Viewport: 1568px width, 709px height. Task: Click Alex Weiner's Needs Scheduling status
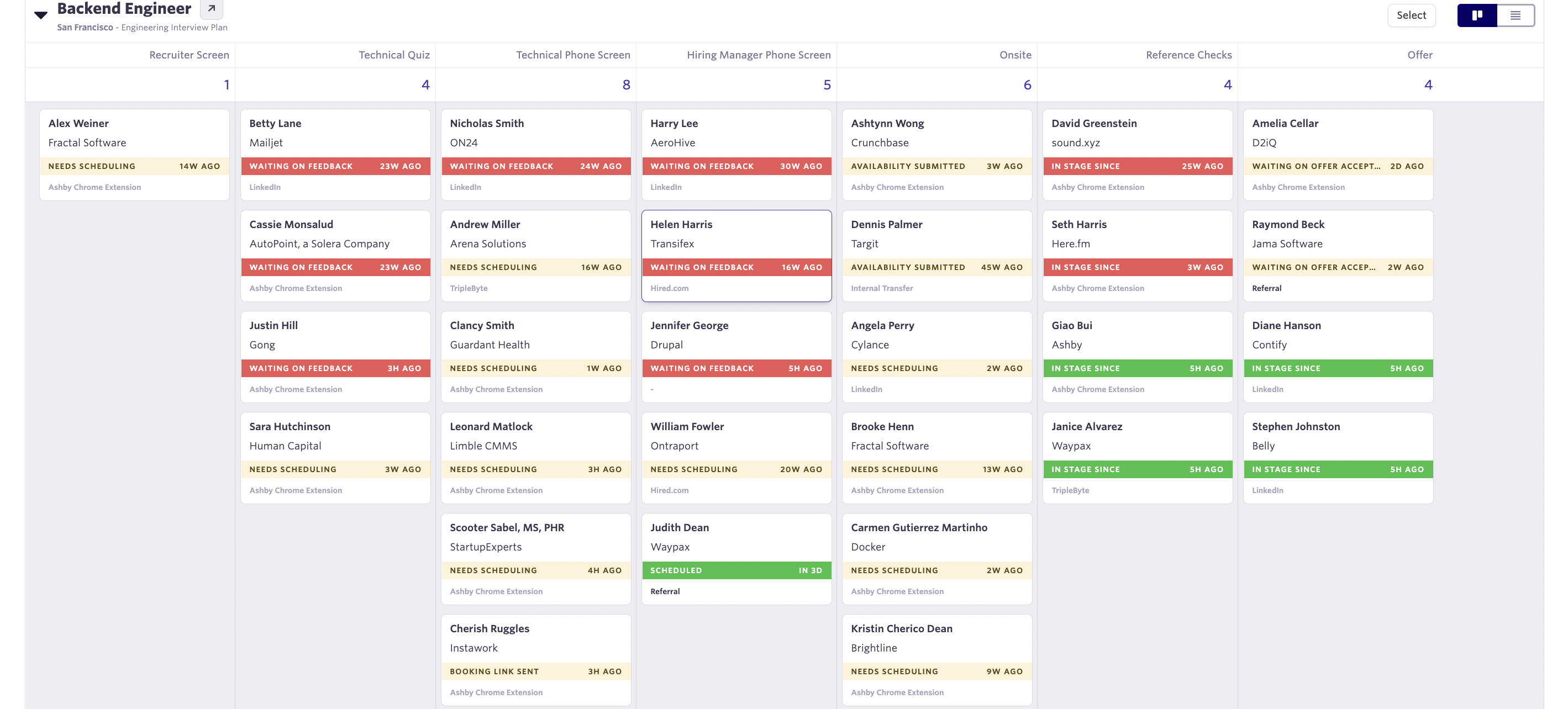pos(134,166)
